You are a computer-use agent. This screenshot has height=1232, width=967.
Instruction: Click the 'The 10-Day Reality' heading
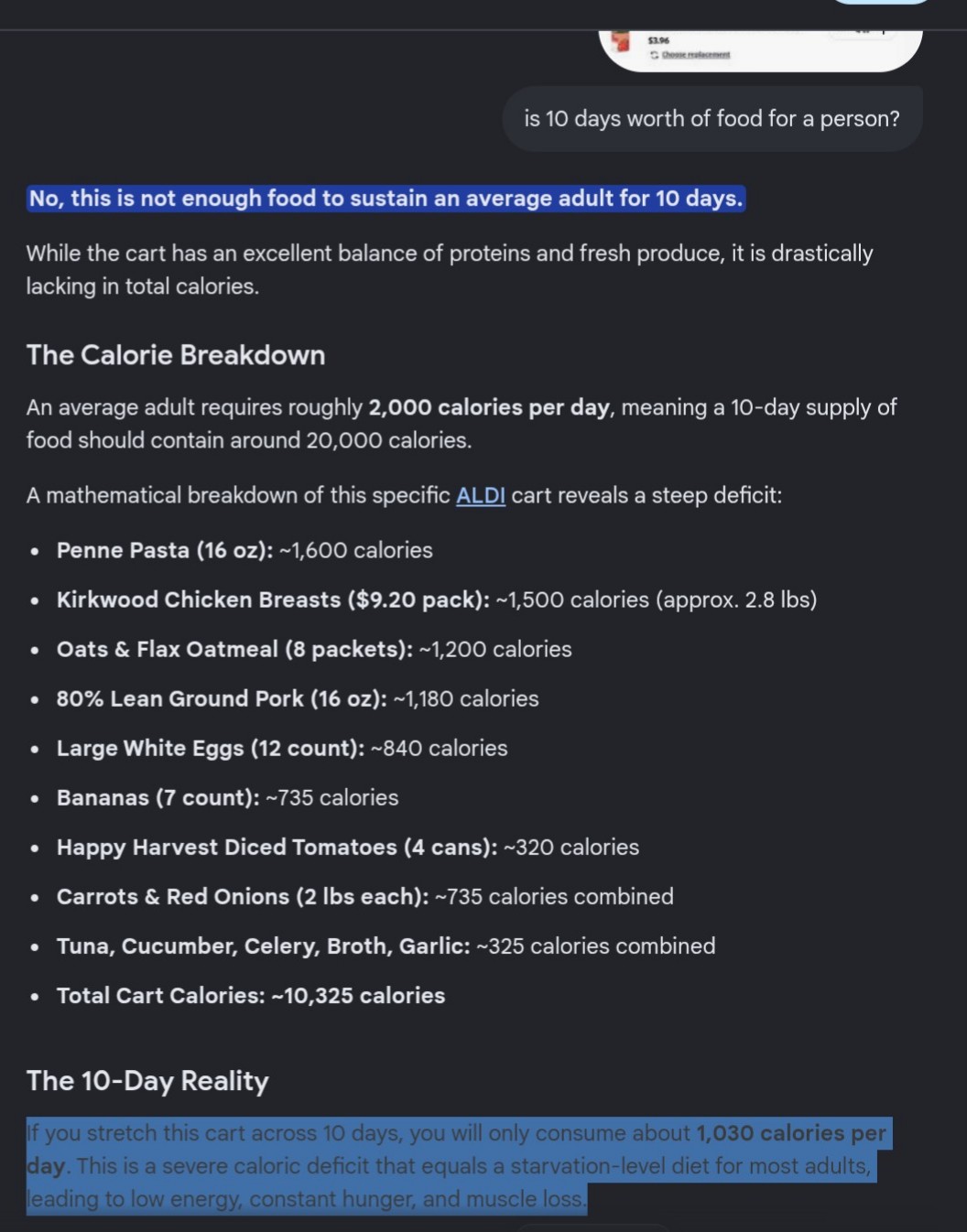[x=147, y=1081]
